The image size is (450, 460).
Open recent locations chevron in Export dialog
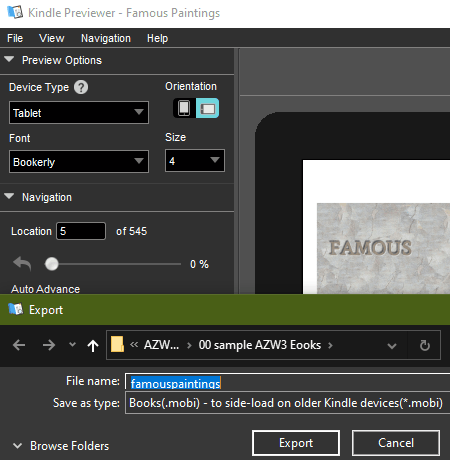pos(72,344)
